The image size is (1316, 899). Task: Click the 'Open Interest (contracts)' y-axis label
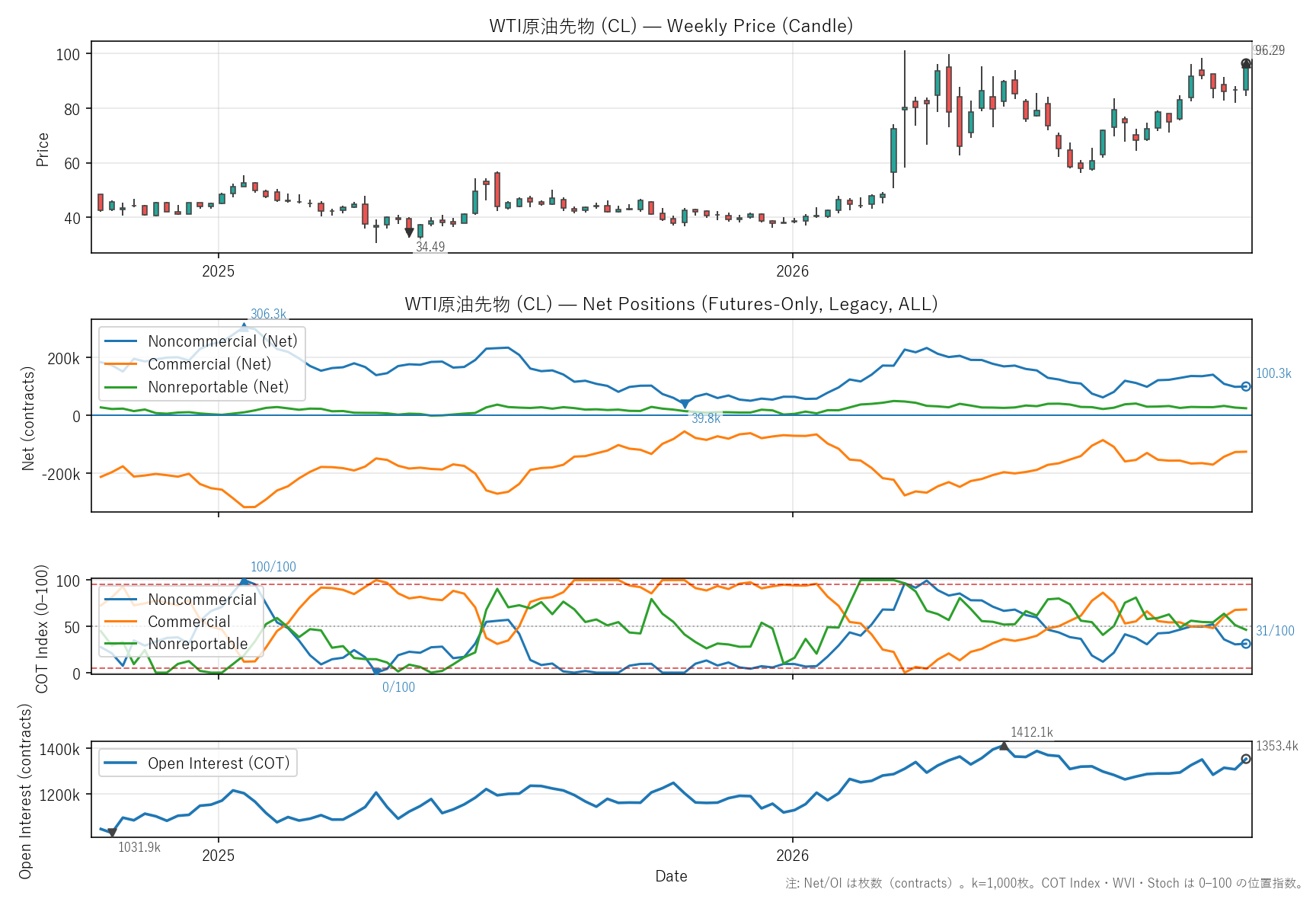[25, 791]
